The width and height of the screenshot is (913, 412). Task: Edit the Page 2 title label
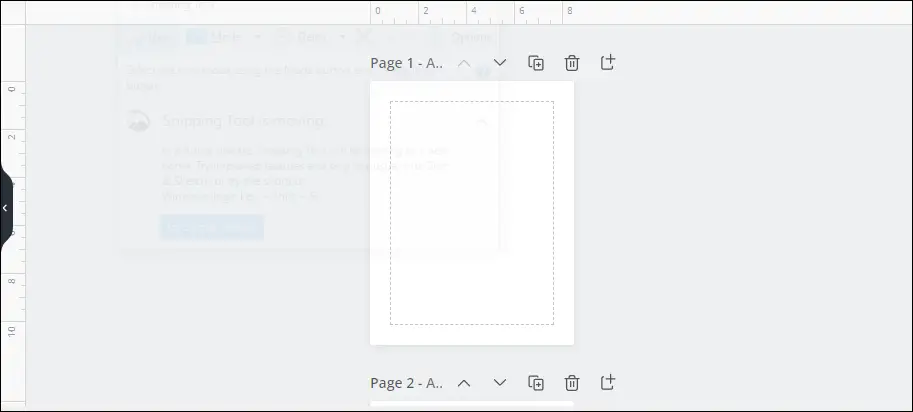(x=406, y=383)
